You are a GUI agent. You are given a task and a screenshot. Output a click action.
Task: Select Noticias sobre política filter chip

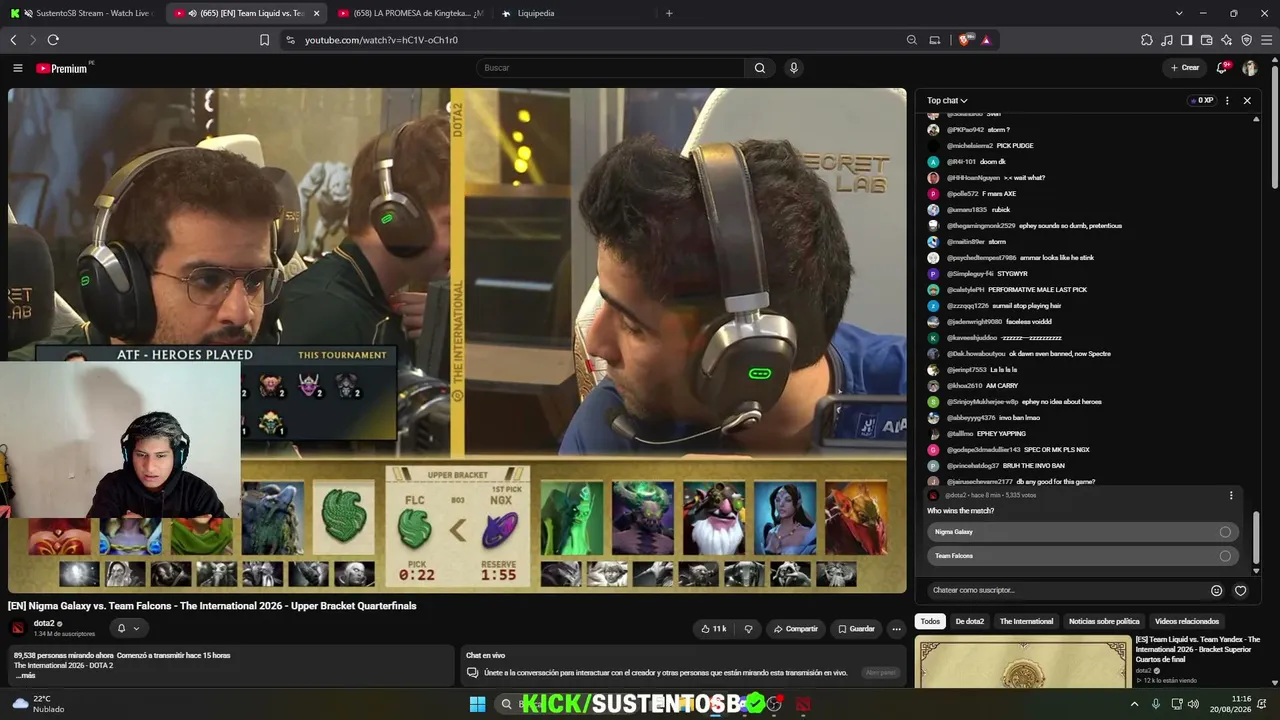pyautogui.click(x=1104, y=621)
